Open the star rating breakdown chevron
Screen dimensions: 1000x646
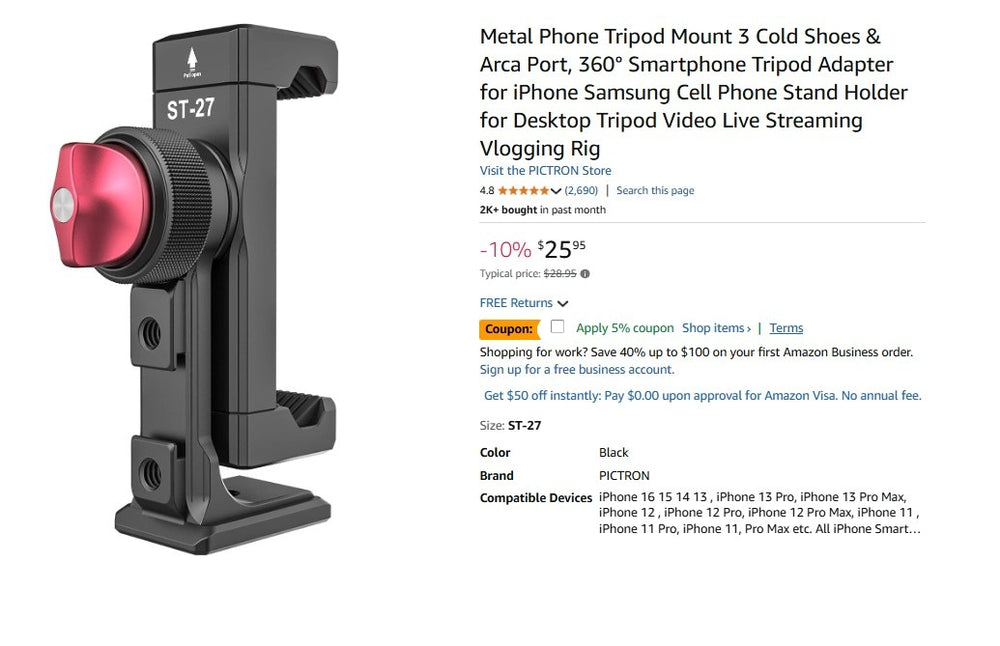pyautogui.click(x=556, y=191)
